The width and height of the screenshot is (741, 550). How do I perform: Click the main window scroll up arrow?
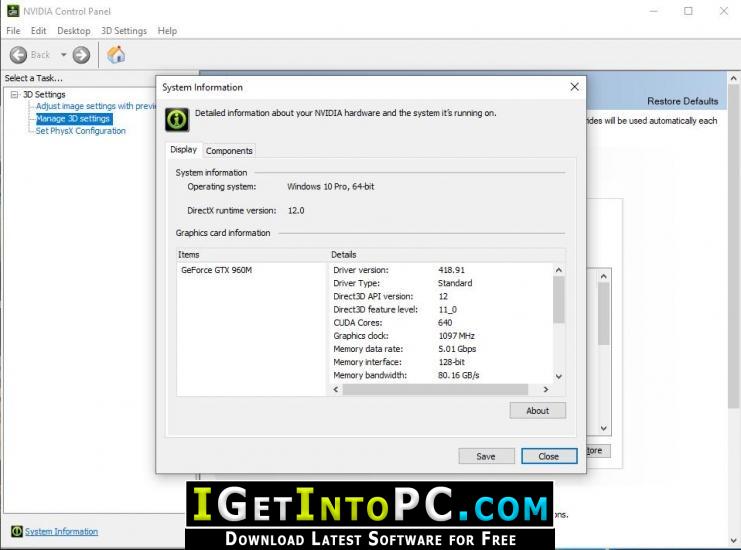point(733,78)
